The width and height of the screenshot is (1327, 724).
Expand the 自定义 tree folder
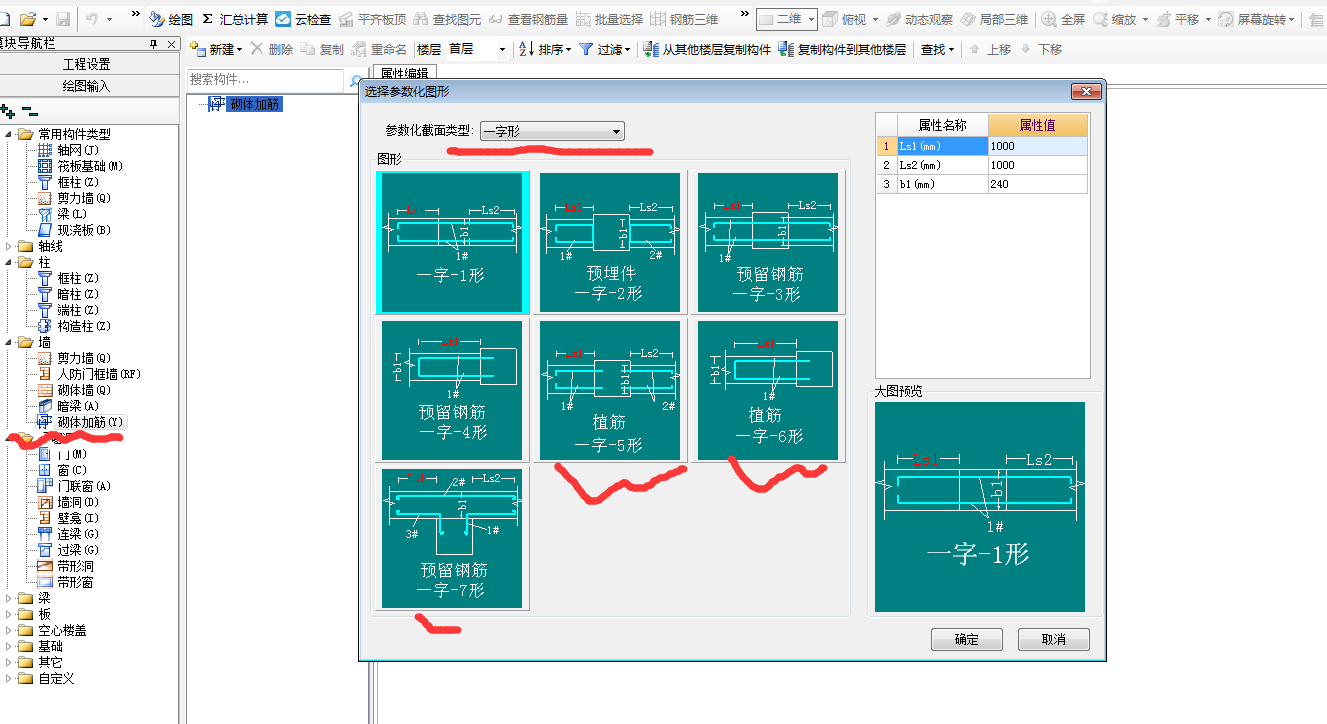pyautogui.click(x=11, y=678)
